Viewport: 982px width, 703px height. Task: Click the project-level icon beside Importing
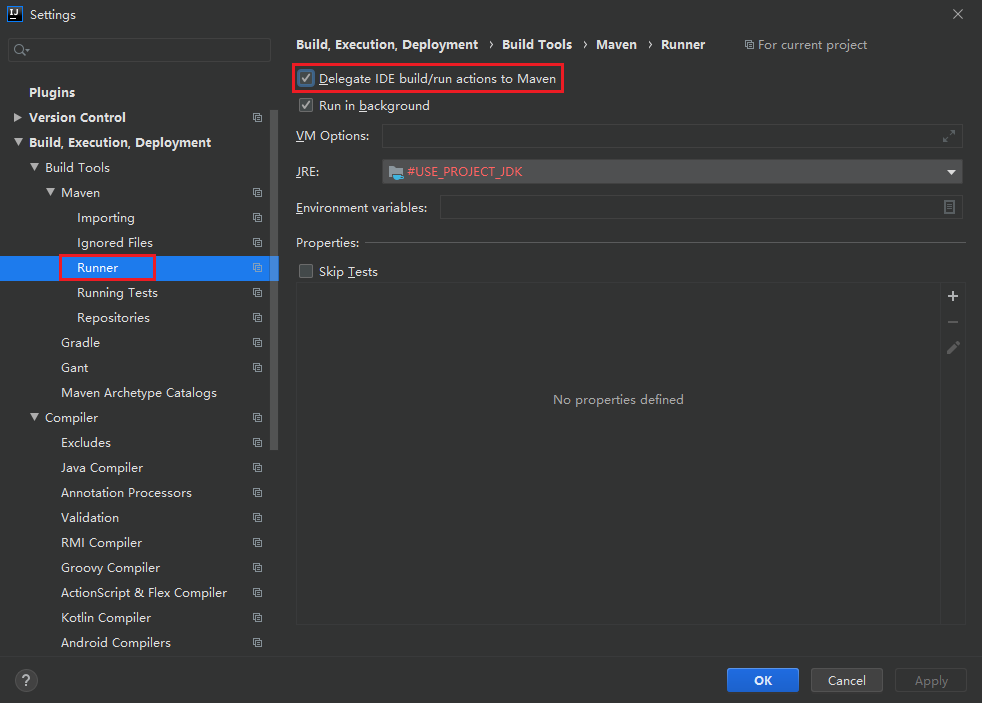(x=257, y=218)
